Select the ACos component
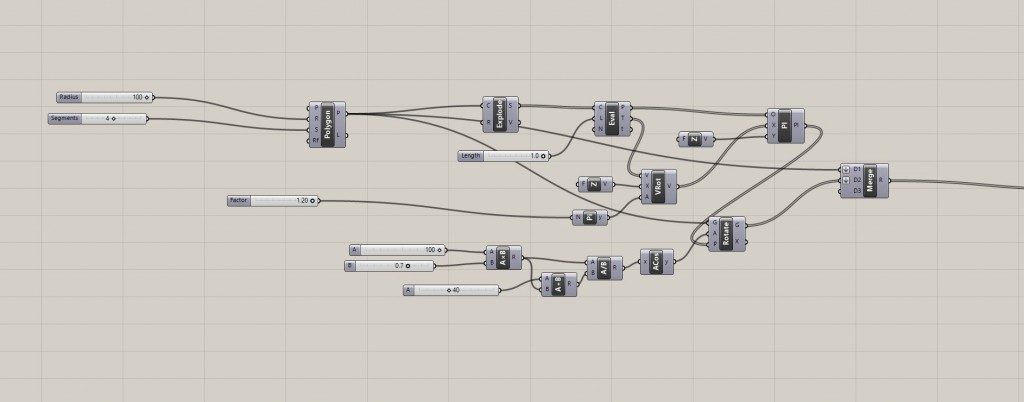The width and height of the screenshot is (1024, 402). point(655,262)
